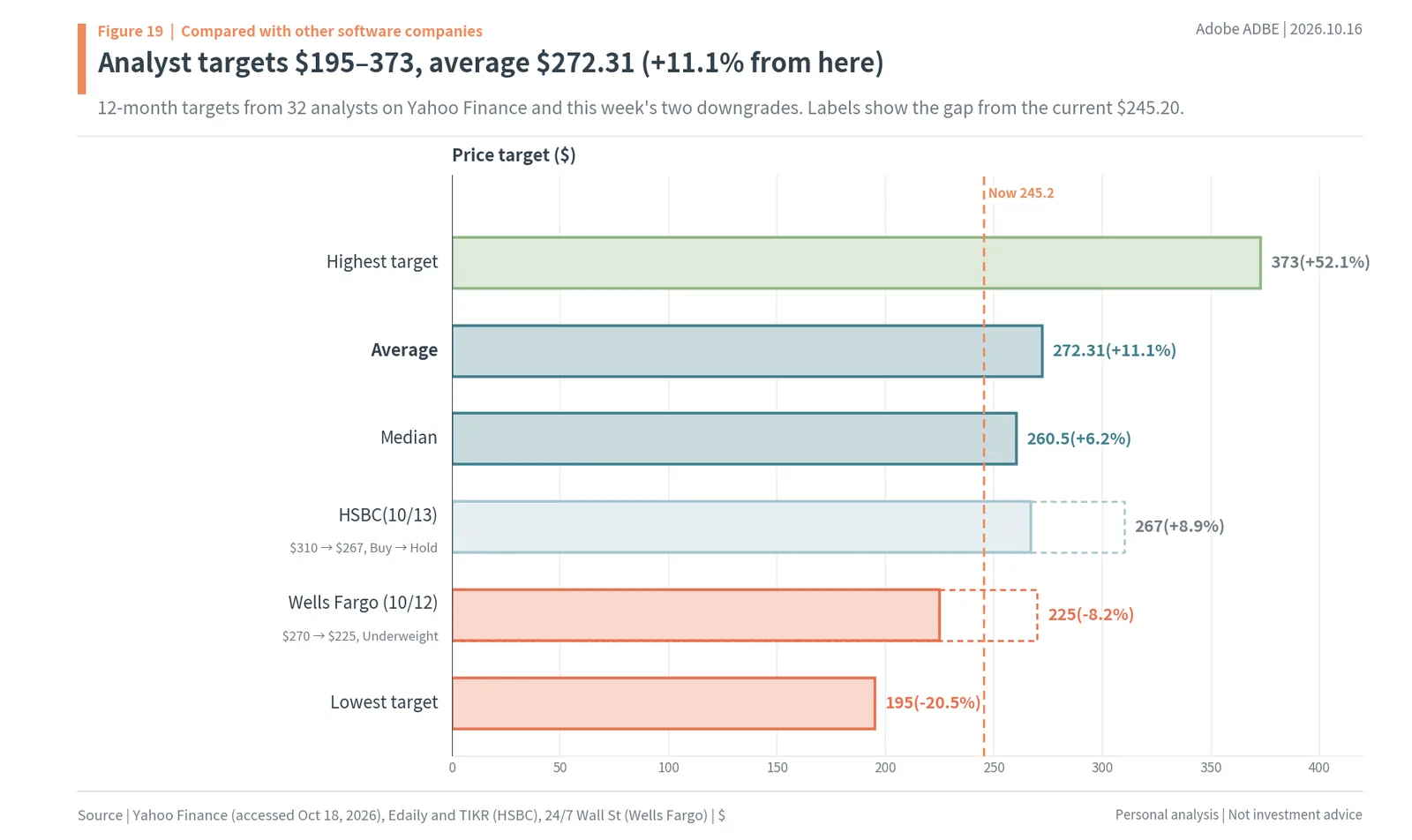Click the Median bar in chart
The image size is (1412, 840).
click(x=734, y=439)
